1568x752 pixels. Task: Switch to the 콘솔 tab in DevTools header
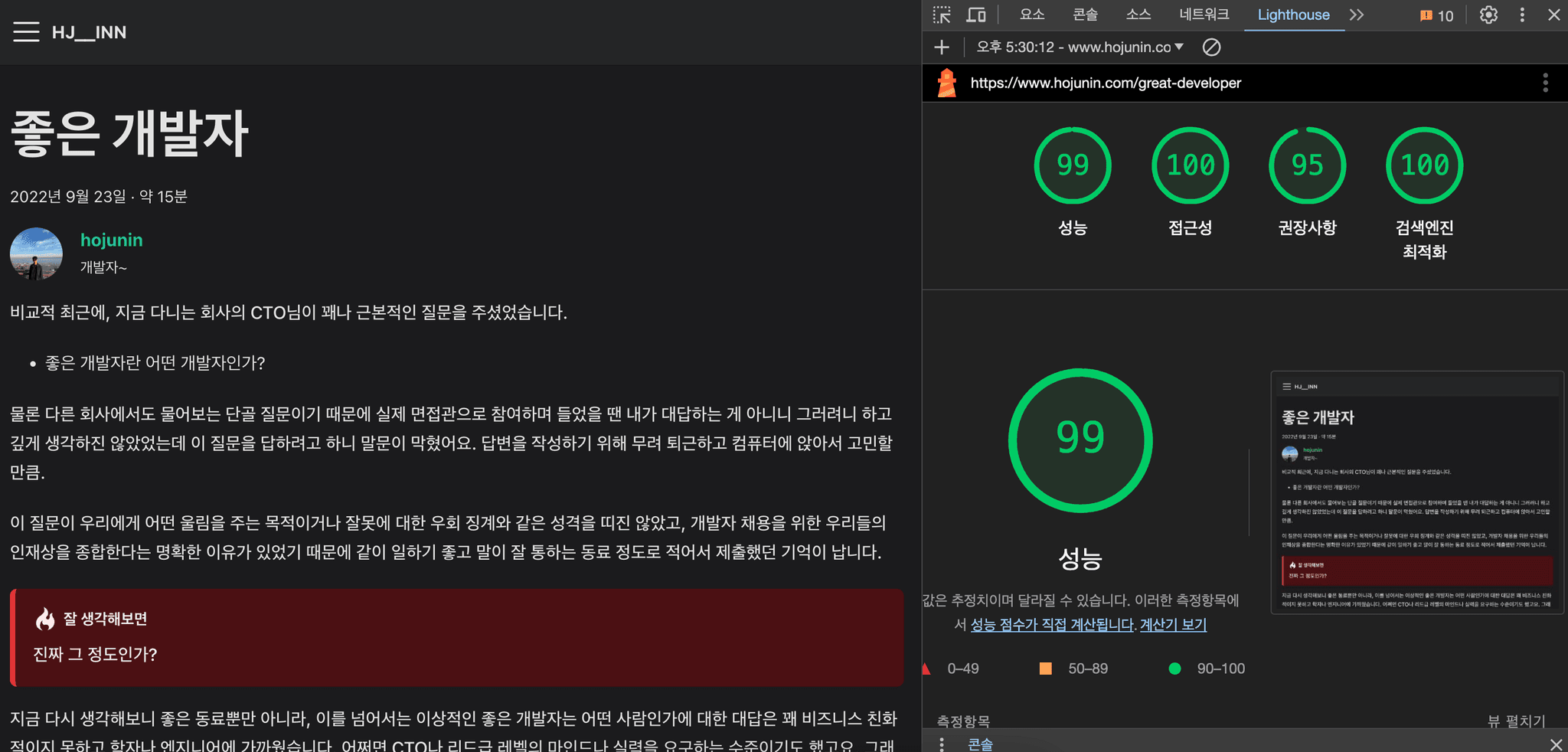point(1085,15)
